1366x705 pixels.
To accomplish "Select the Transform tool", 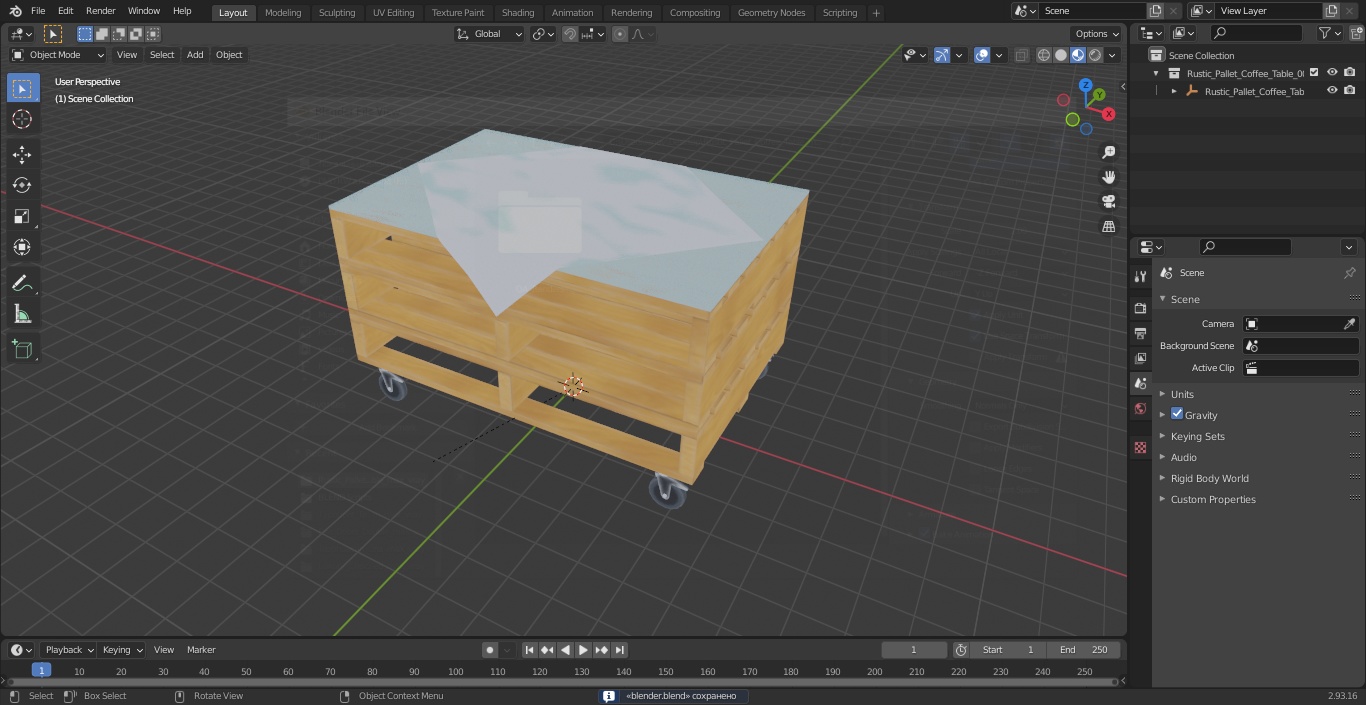I will coord(22,247).
